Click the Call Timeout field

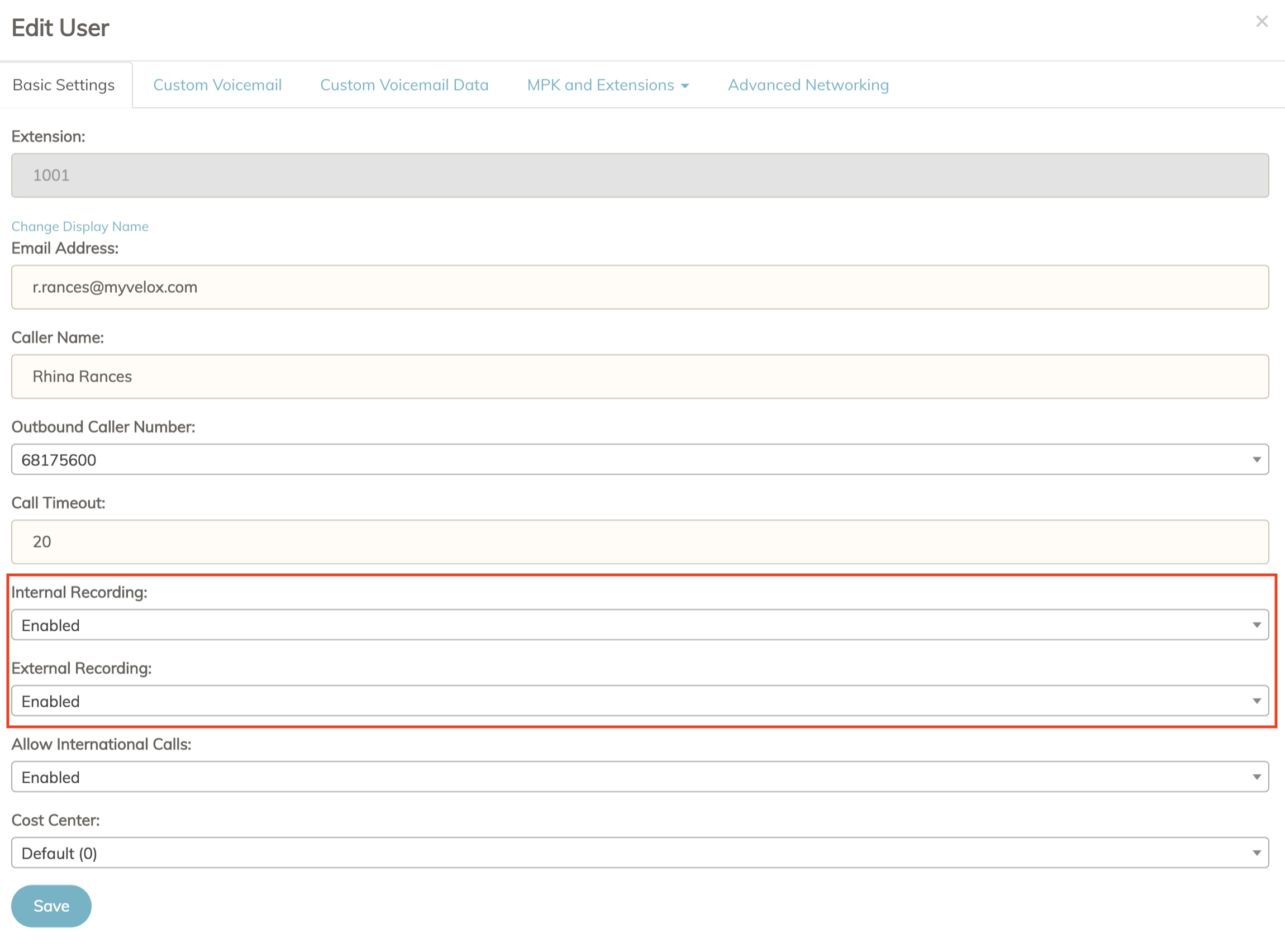click(x=640, y=542)
